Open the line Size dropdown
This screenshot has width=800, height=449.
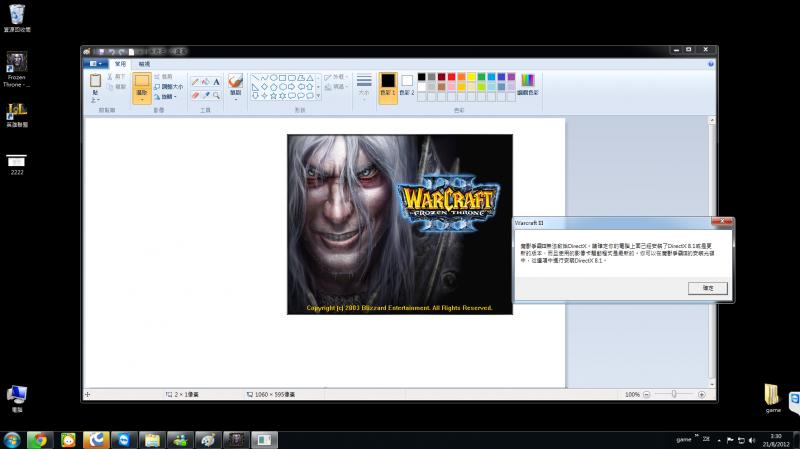[364, 86]
